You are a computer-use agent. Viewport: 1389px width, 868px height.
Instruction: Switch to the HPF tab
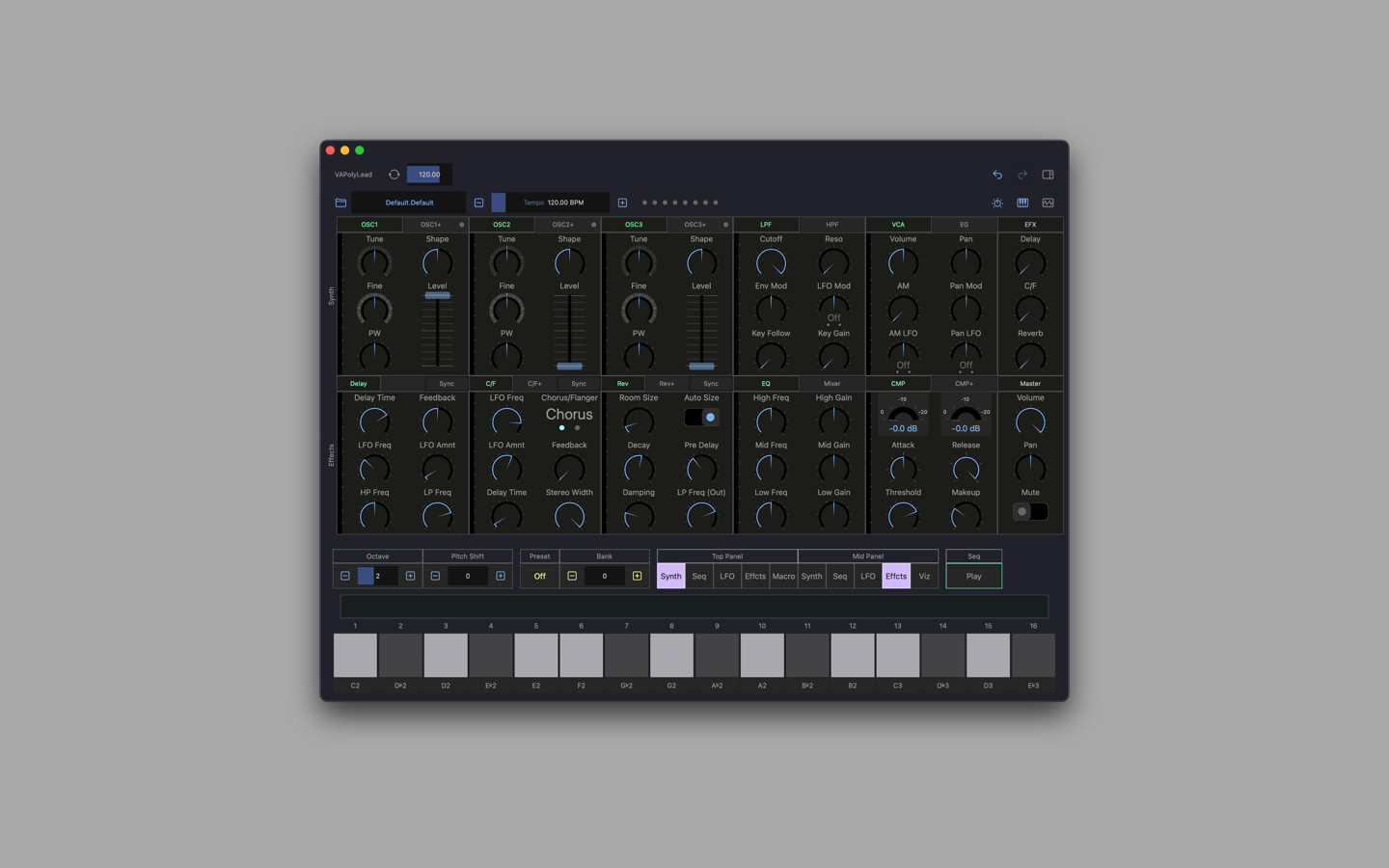[x=831, y=225]
